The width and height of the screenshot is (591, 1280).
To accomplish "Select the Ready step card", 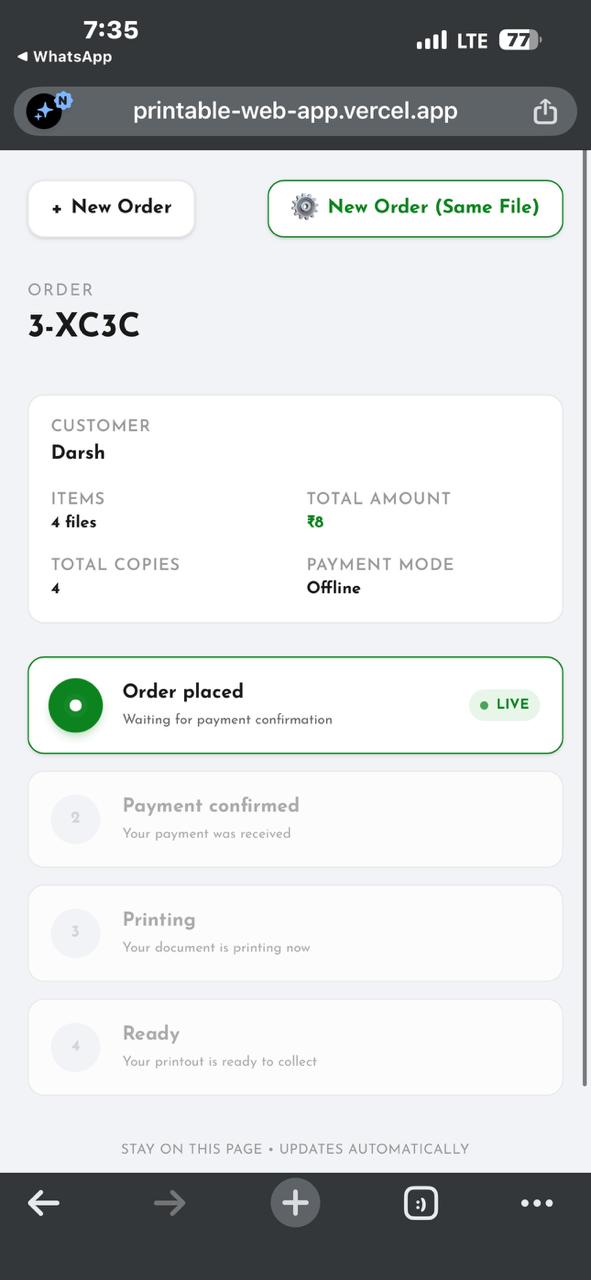I will (295, 1047).
